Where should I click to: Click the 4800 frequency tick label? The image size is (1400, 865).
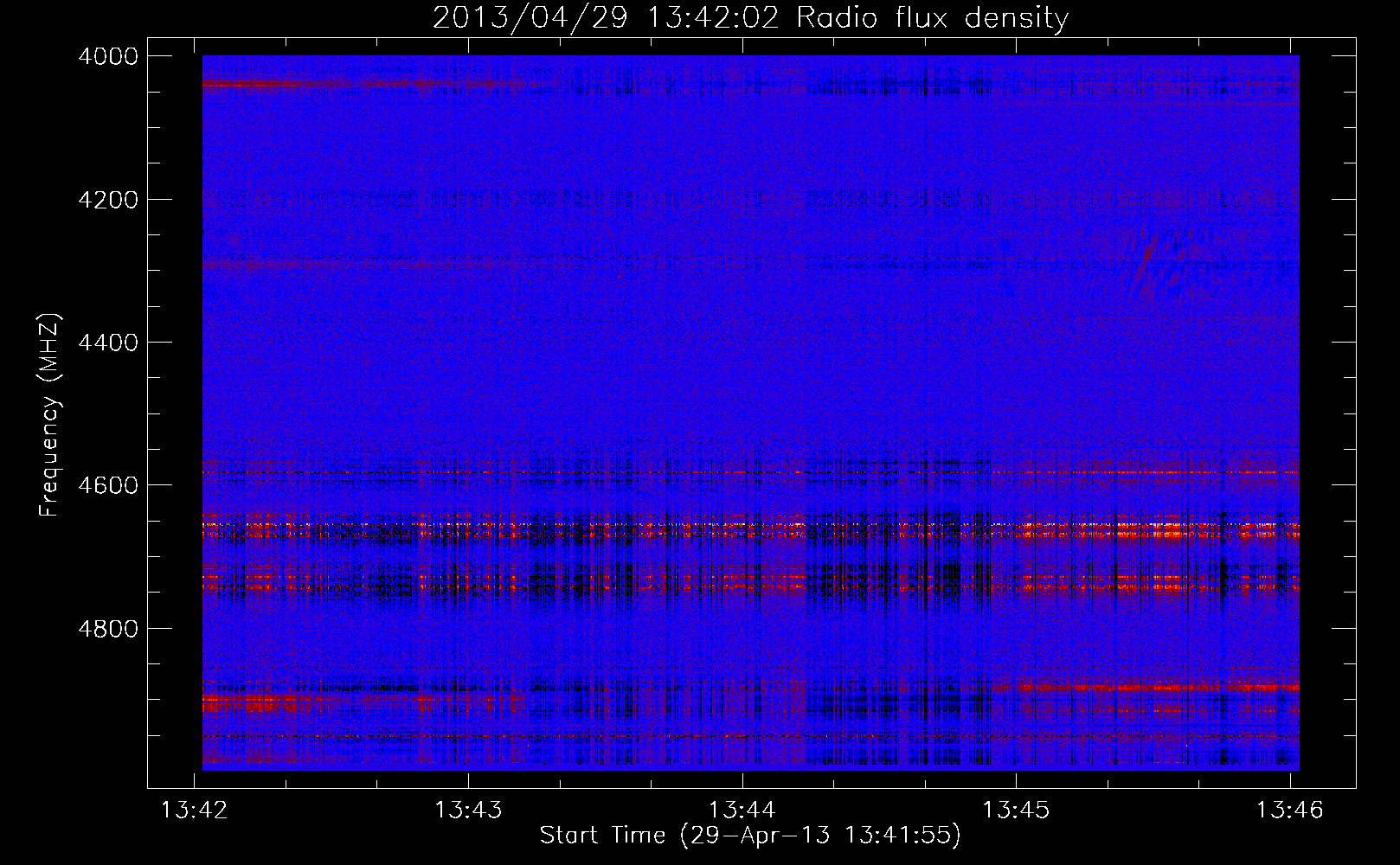click(108, 629)
